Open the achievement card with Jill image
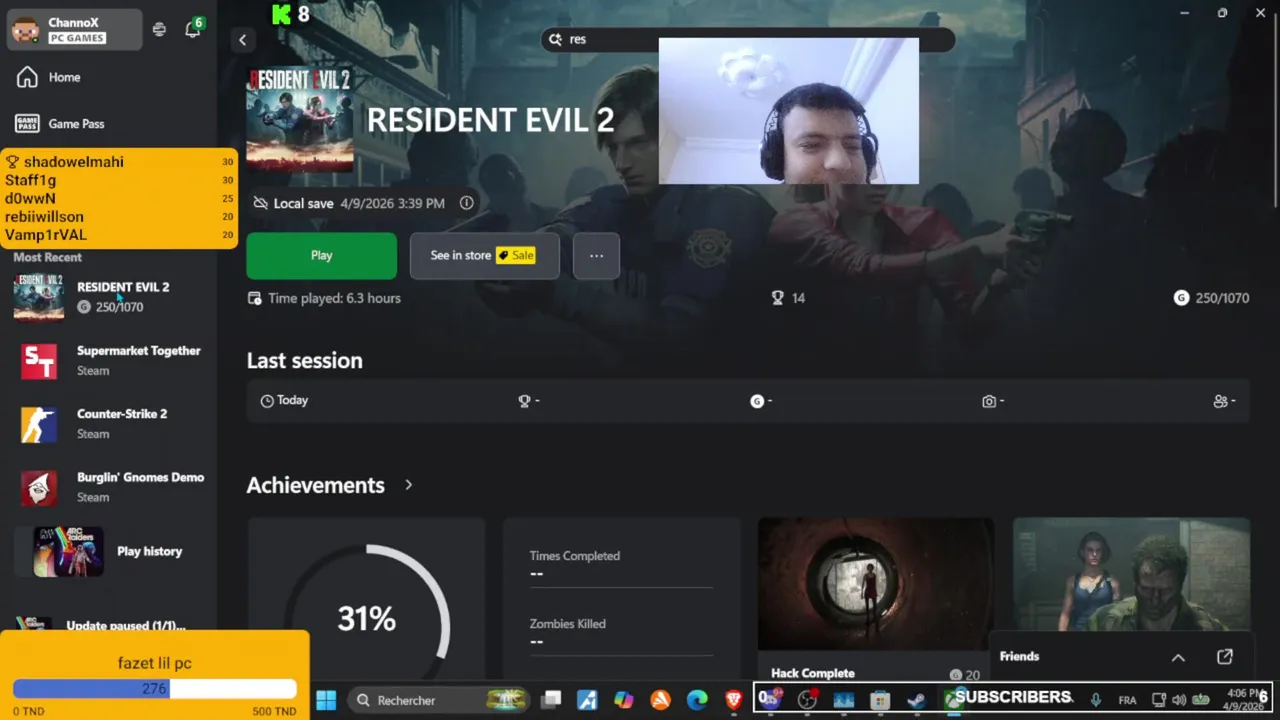1280x720 pixels. 1131,575
